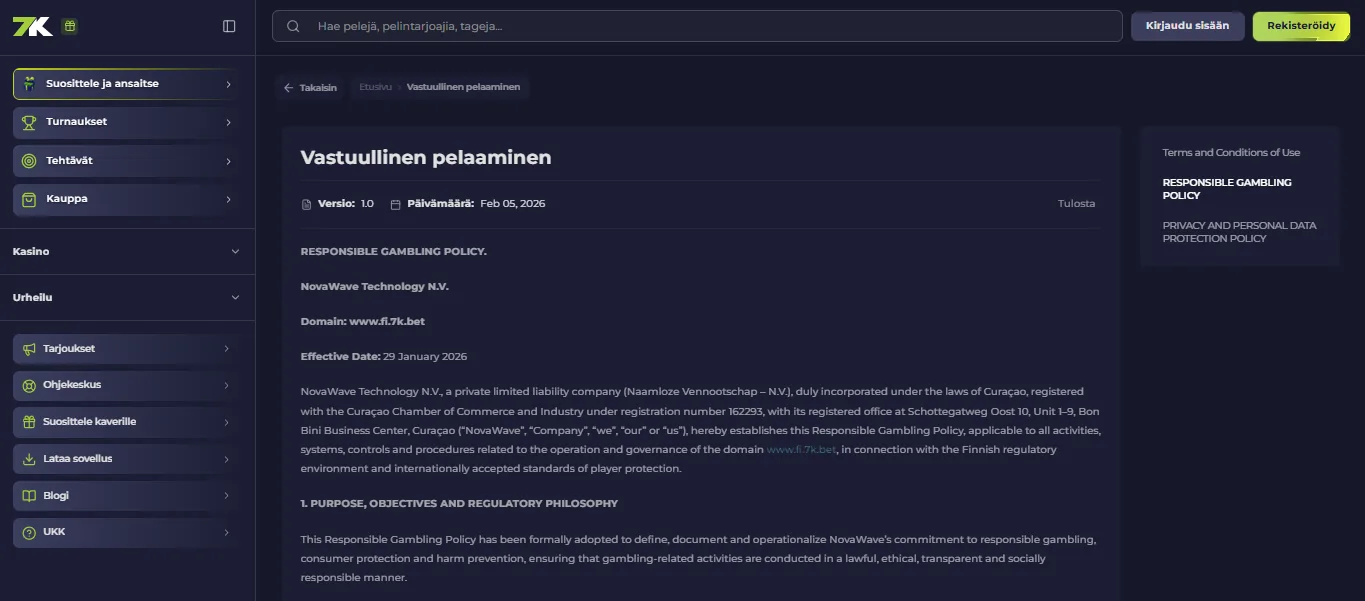Click the Turnaukset trophy icon
Screen dimensions: 1365x601
click(29, 122)
